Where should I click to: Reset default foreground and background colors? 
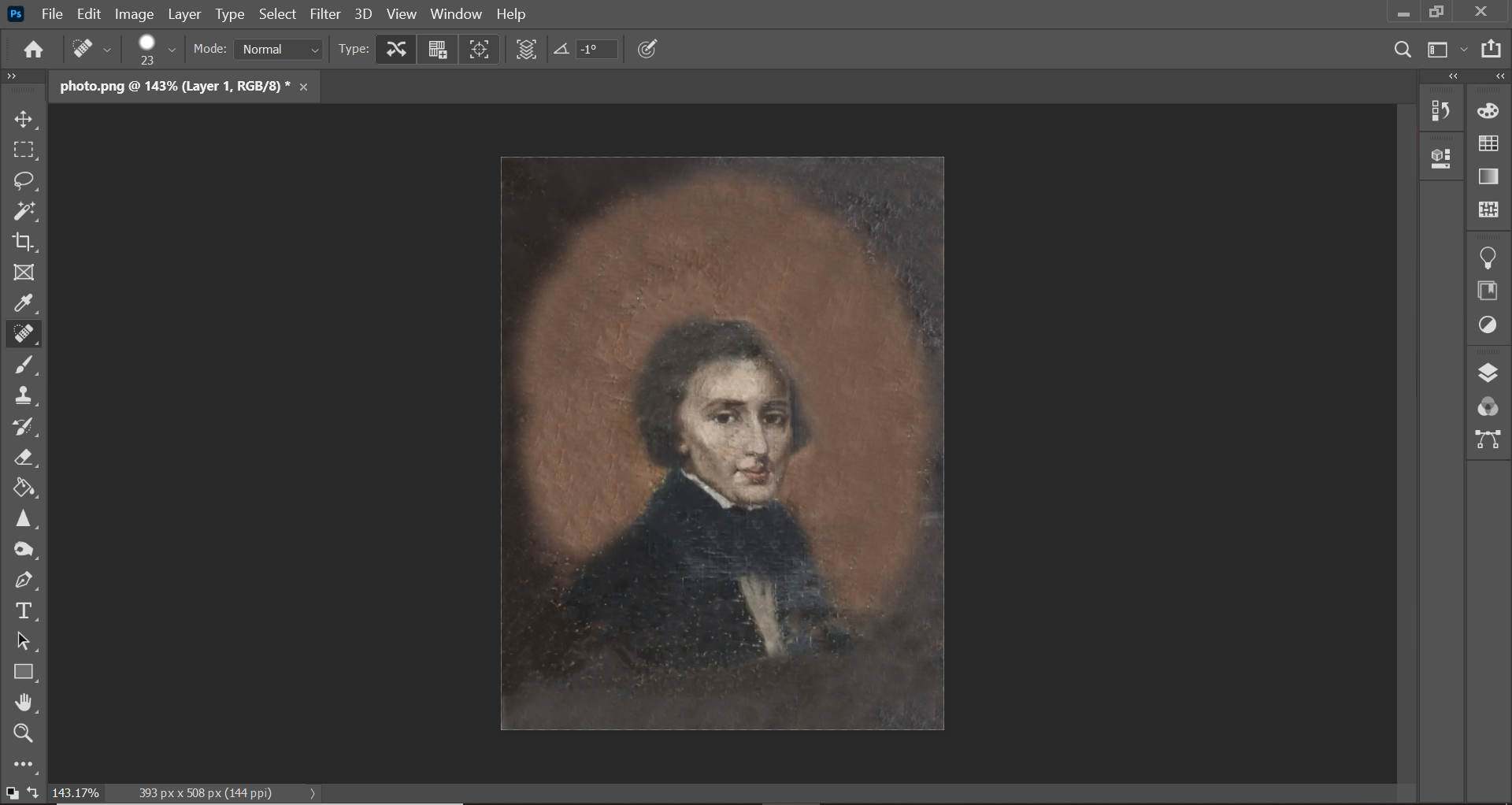pos(12,793)
